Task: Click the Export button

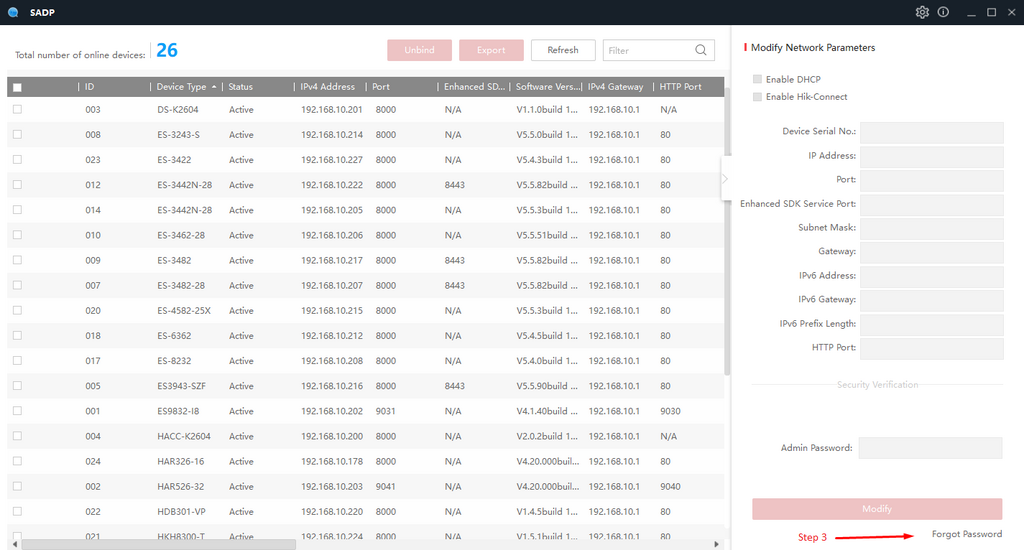Action: click(491, 50)
